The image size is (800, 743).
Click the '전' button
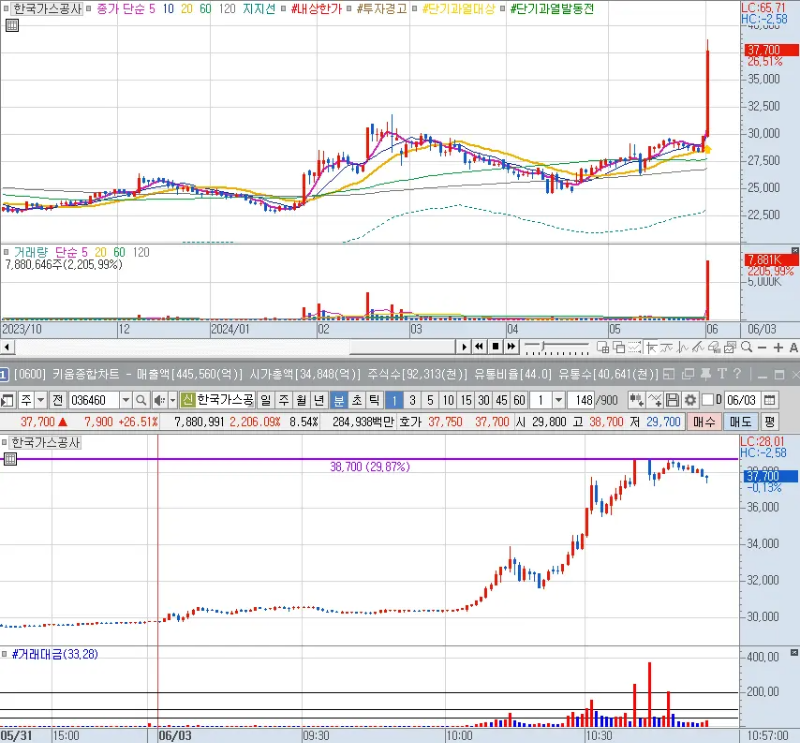coord(58,400)
